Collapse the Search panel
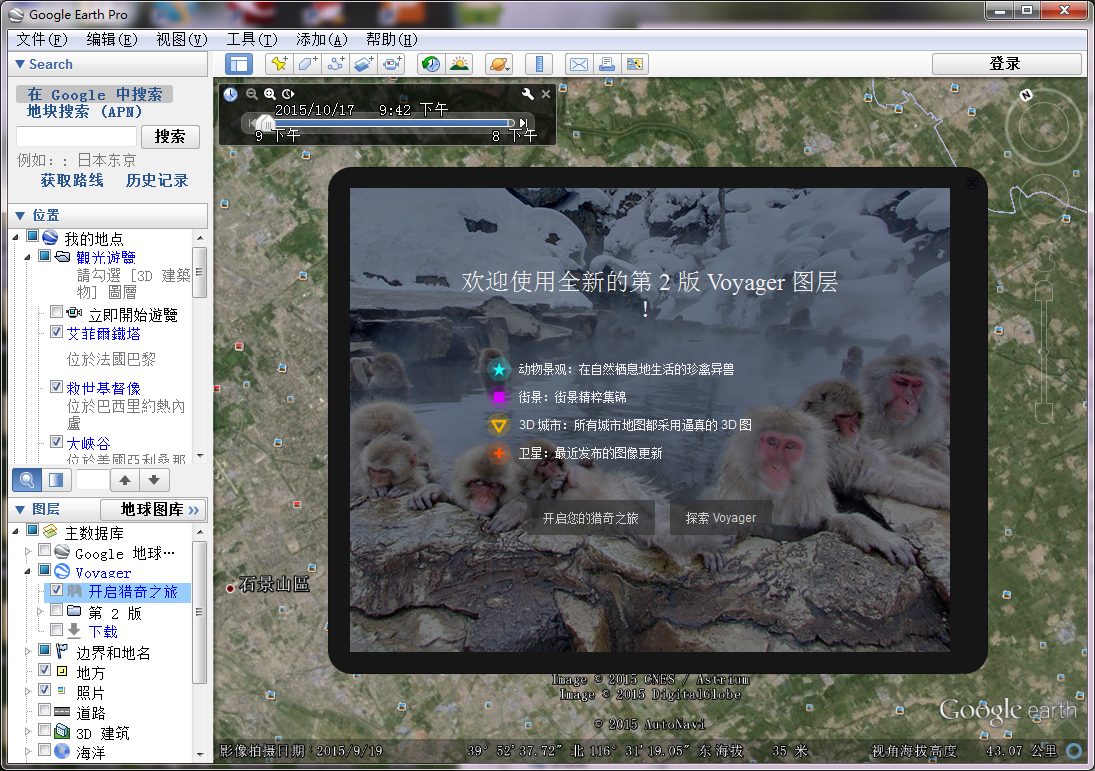This screenshot has width=1095, height=771. (20, 64)
